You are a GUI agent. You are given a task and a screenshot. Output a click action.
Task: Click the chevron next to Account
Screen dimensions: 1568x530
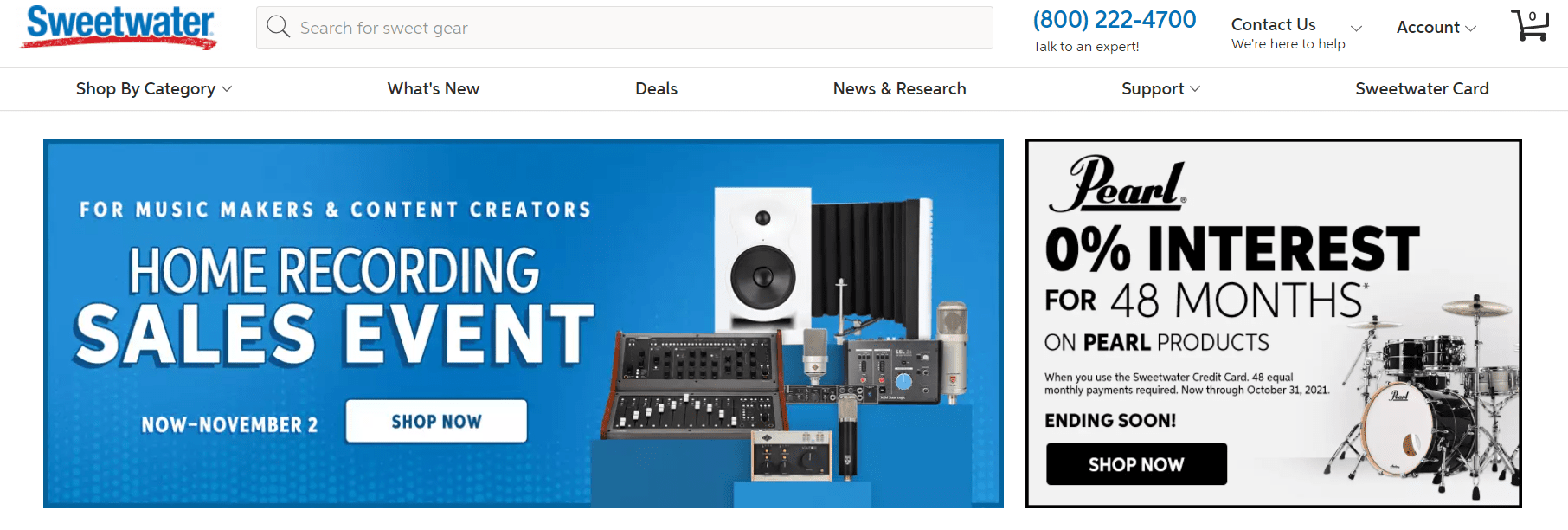pyautogui.click(x=1470, y=29)
